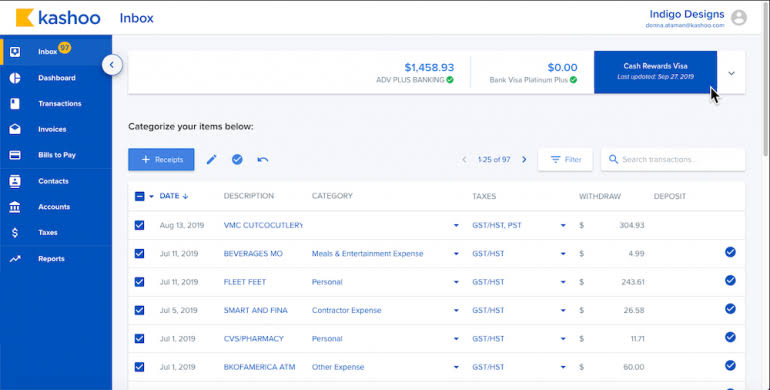Viewport: 770px width, 390px height.
Task: Open the user profile avatar icon
Action: coord(739,18)
